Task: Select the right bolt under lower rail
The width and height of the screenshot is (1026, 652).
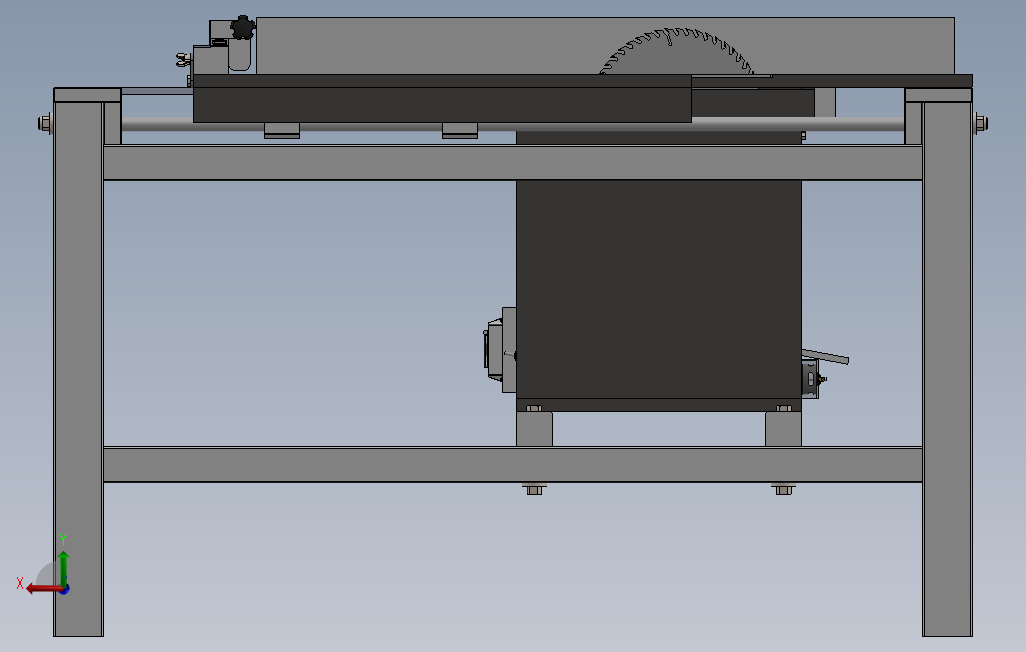Action: tap(783, 488)
